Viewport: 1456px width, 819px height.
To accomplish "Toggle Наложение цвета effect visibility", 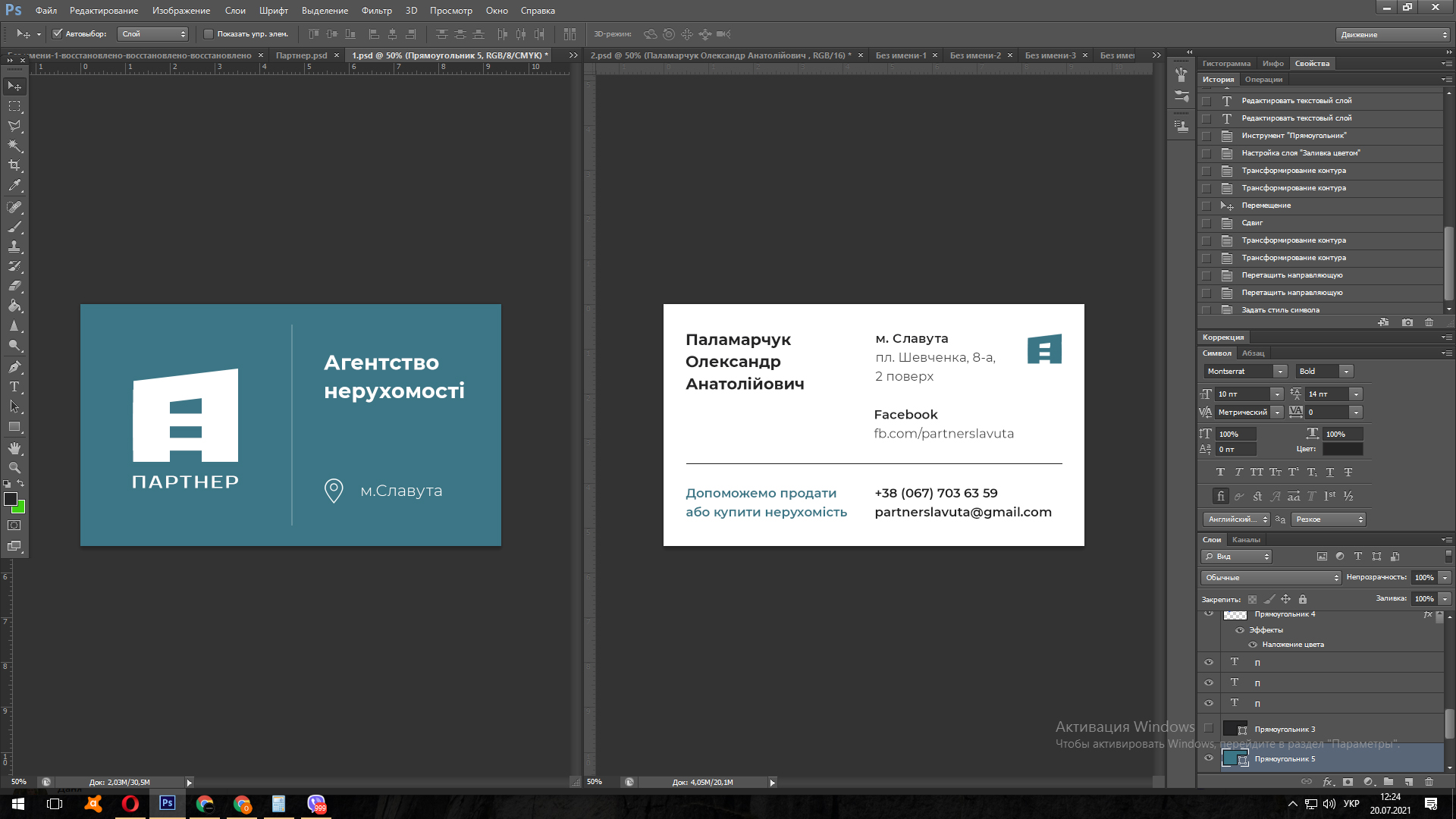I will [x=1253, y=645].
